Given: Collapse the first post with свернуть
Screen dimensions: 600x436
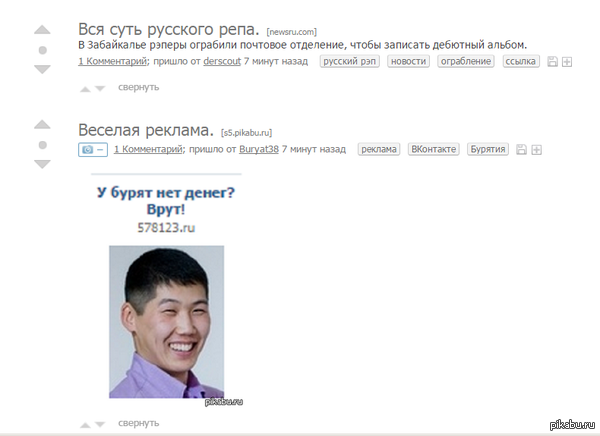Looking at the screenshot, I should pyautogui.click(x=139, y=87).
